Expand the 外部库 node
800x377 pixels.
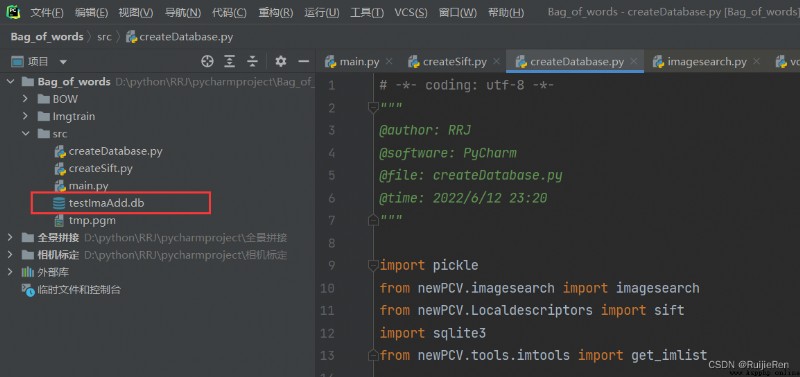pyautogui.click(x=10, y=272)
